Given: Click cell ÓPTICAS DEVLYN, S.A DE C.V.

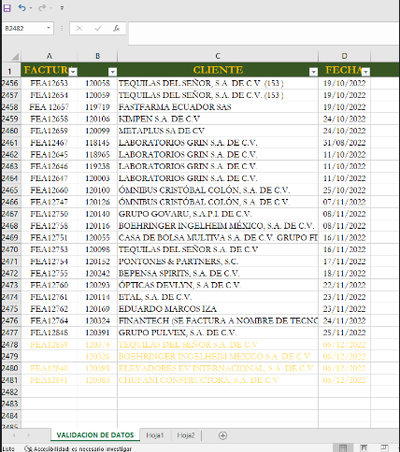Looking at the screenshot, I should (x=218, y=285).
